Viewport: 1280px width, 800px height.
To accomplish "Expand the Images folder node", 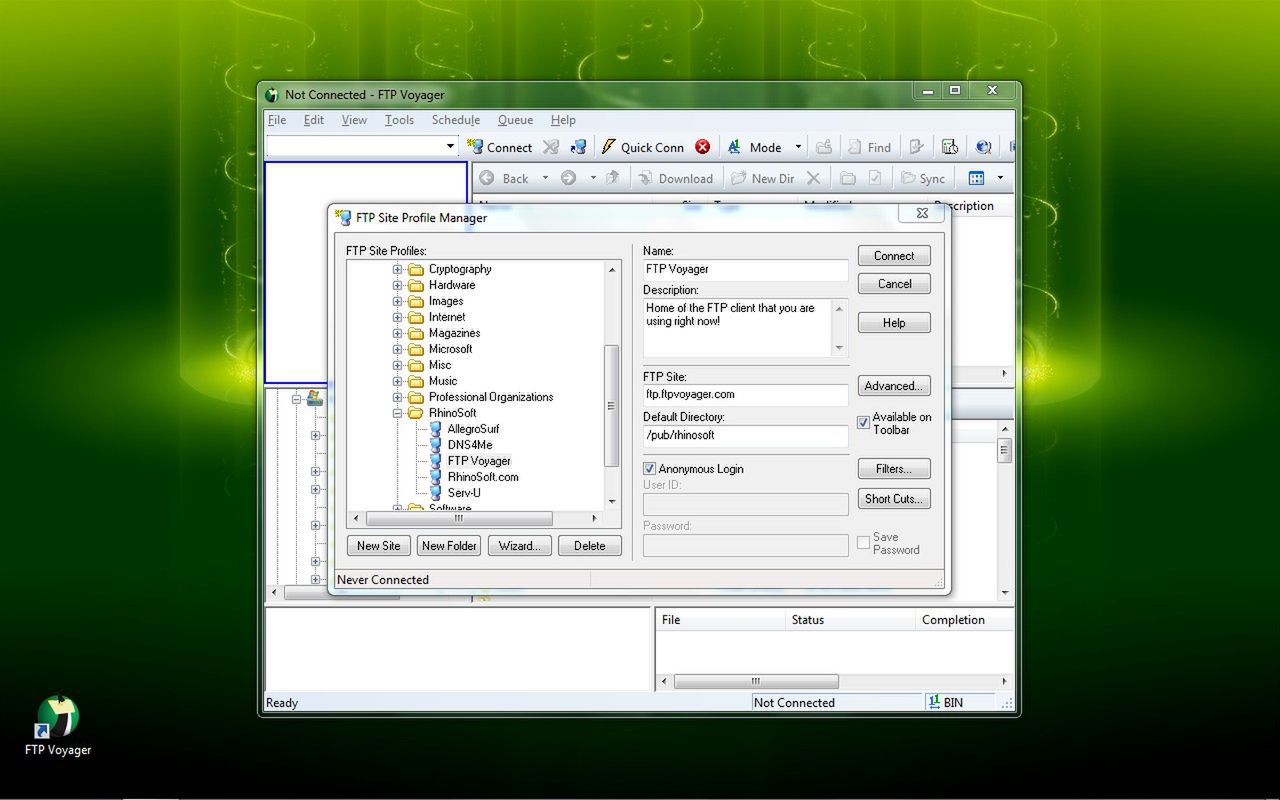I will coord(397,301).
